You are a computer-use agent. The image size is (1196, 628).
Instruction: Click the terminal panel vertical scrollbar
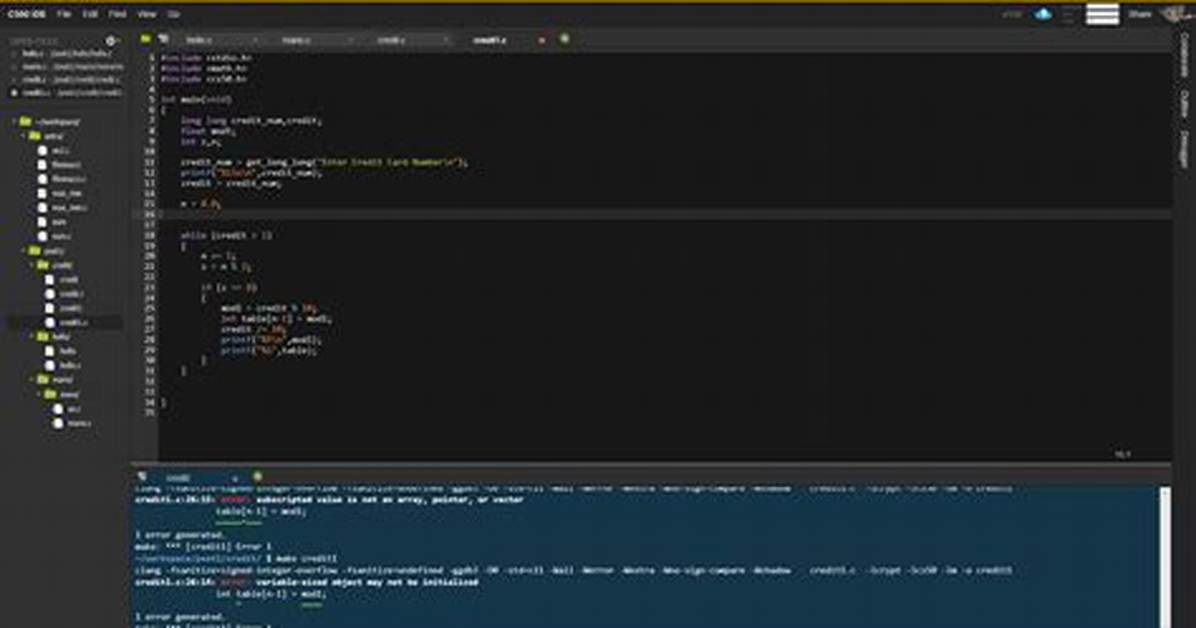(1165, 557)
